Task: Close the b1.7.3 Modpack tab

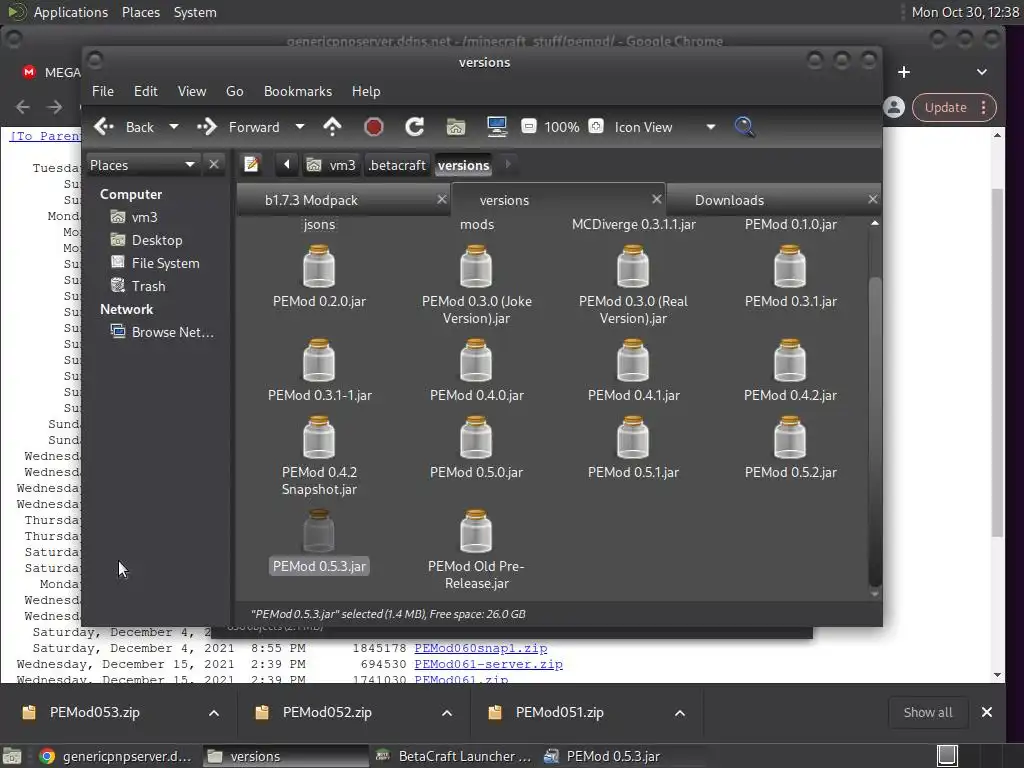Action: pos(442,199)
